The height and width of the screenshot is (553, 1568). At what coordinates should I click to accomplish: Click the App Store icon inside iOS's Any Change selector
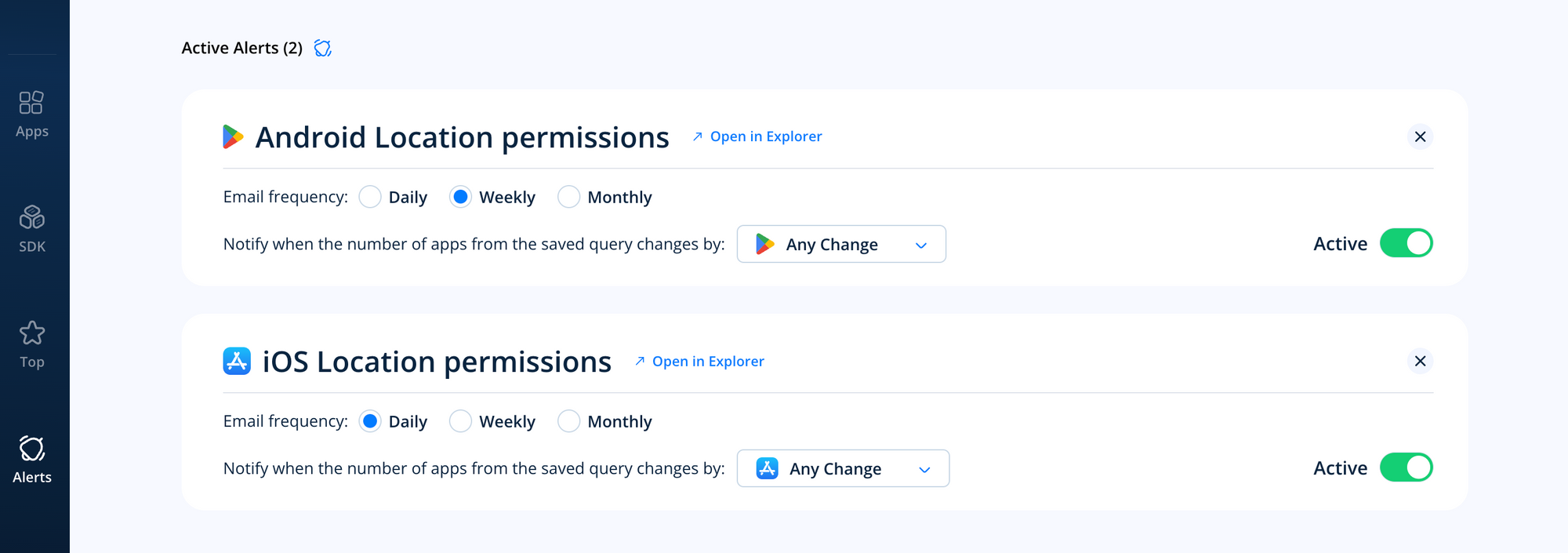(768, 468)
